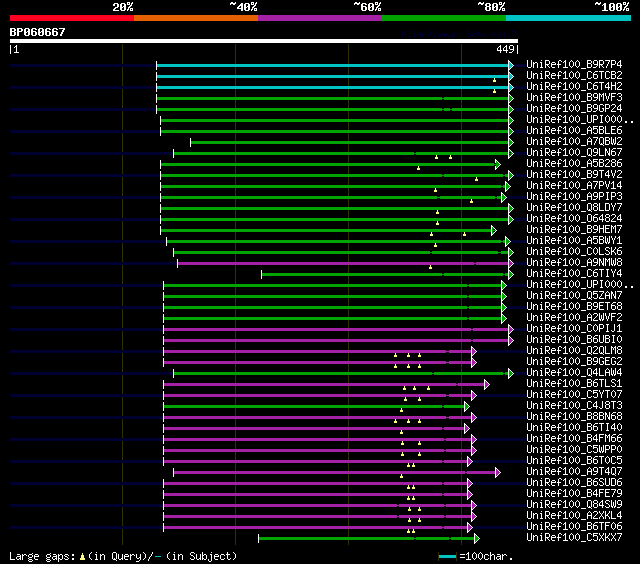Select the UniRef100_A9NMW8 label

coord(574,263)
